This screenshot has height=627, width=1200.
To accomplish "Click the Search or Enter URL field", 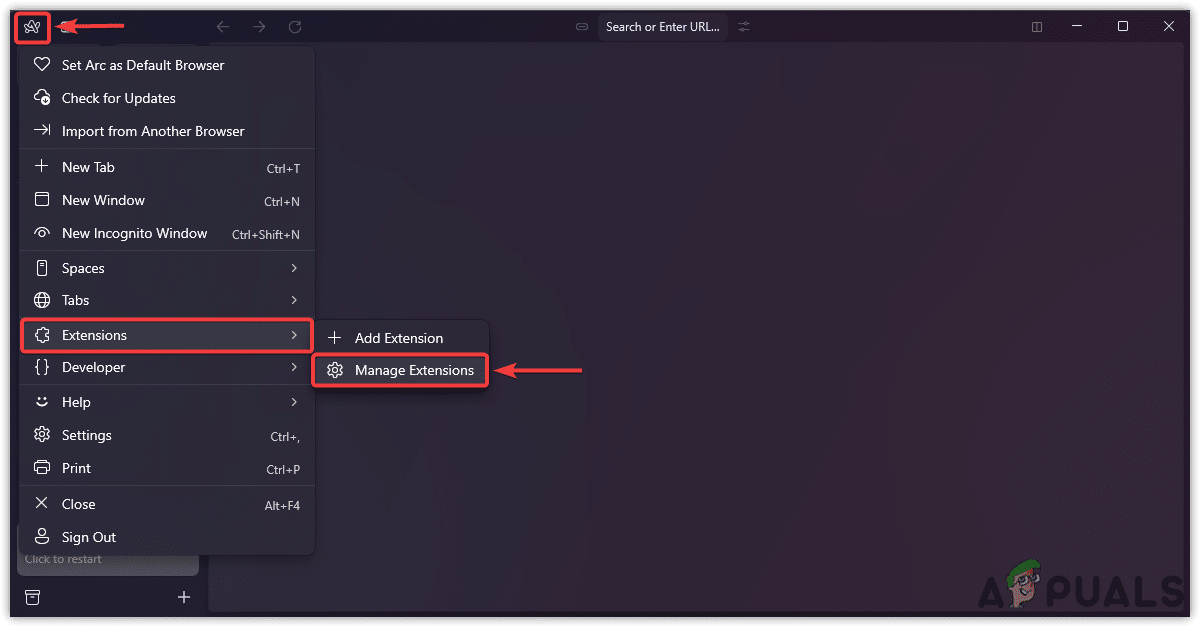I will [x=662, y=27].
